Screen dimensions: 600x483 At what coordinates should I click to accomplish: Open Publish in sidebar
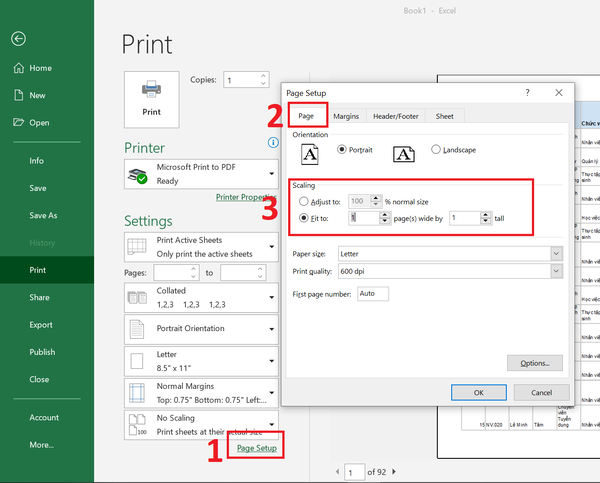42,352
